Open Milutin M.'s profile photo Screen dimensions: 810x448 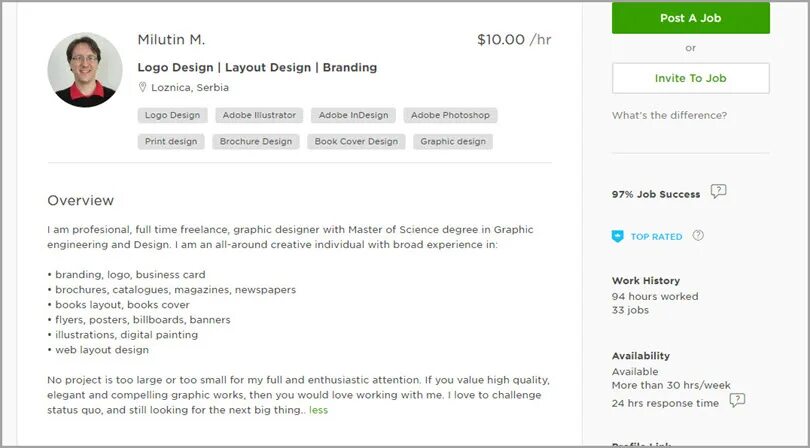85,70
